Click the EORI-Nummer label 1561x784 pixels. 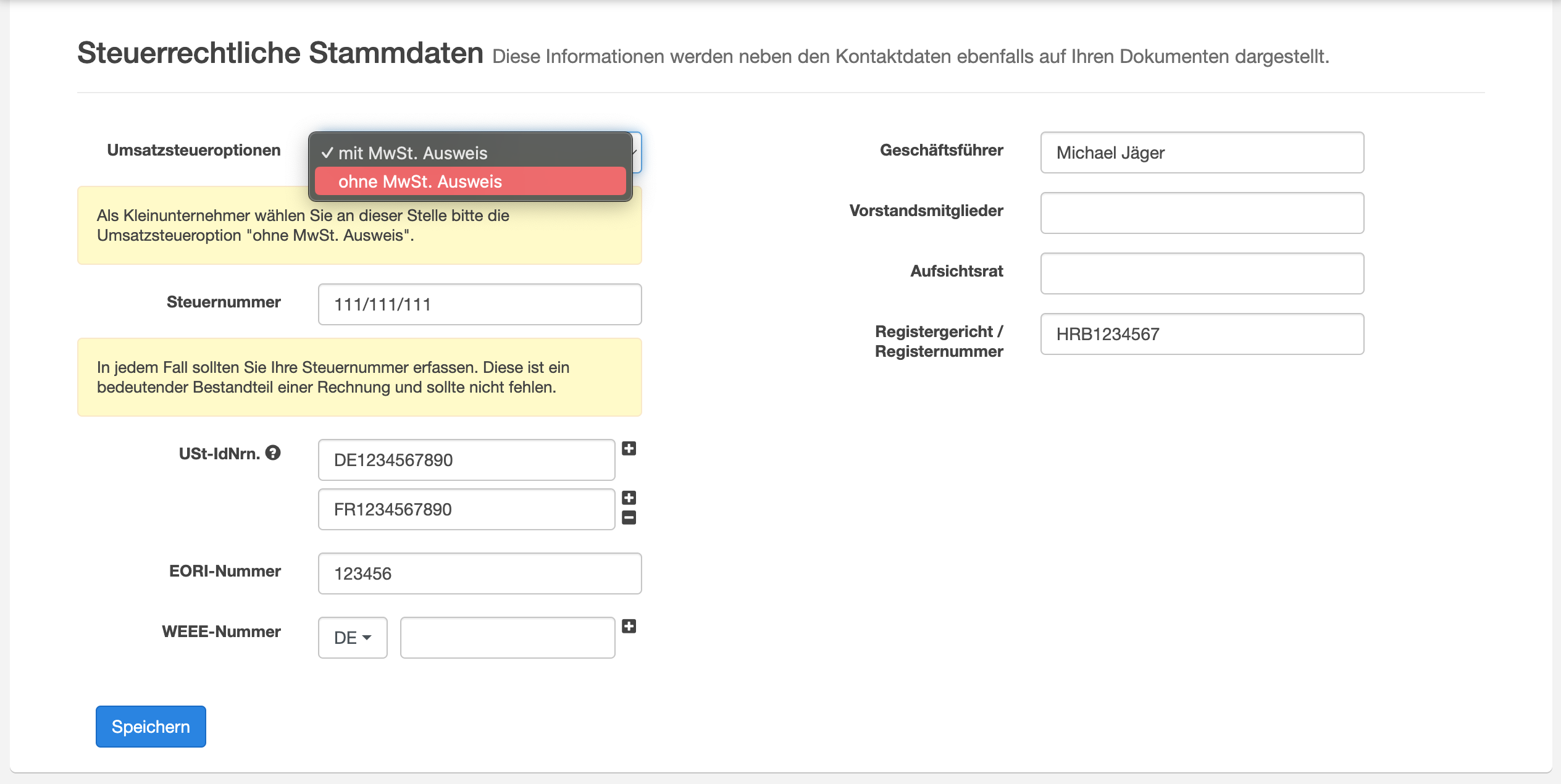(x=225, y=571)
